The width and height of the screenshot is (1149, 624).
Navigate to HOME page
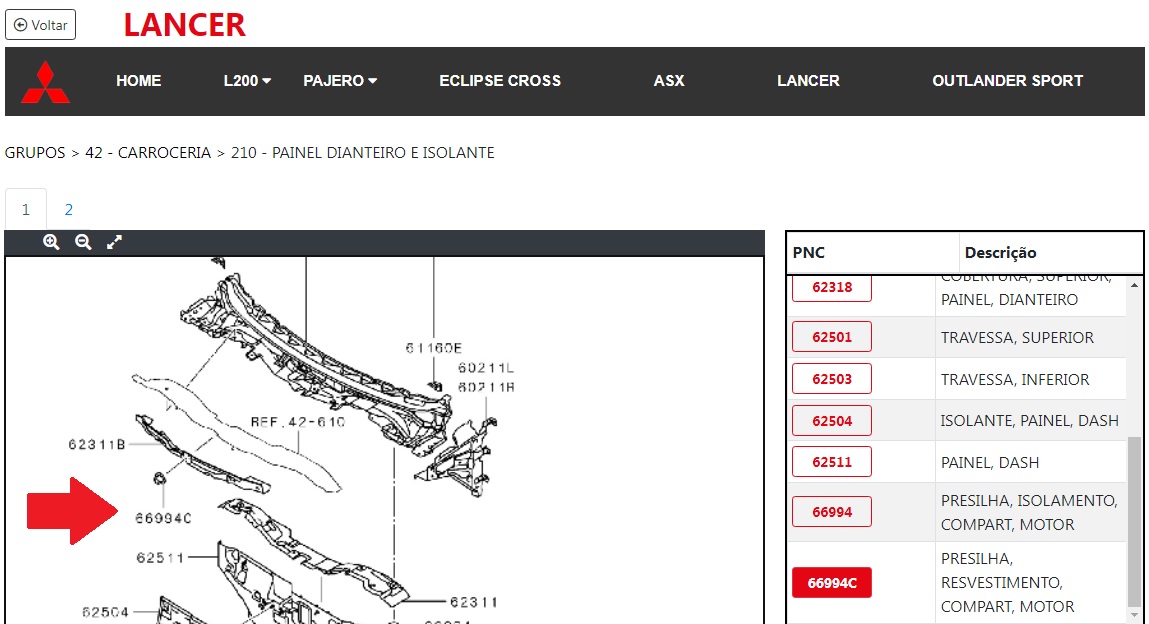tap(138, 81)
